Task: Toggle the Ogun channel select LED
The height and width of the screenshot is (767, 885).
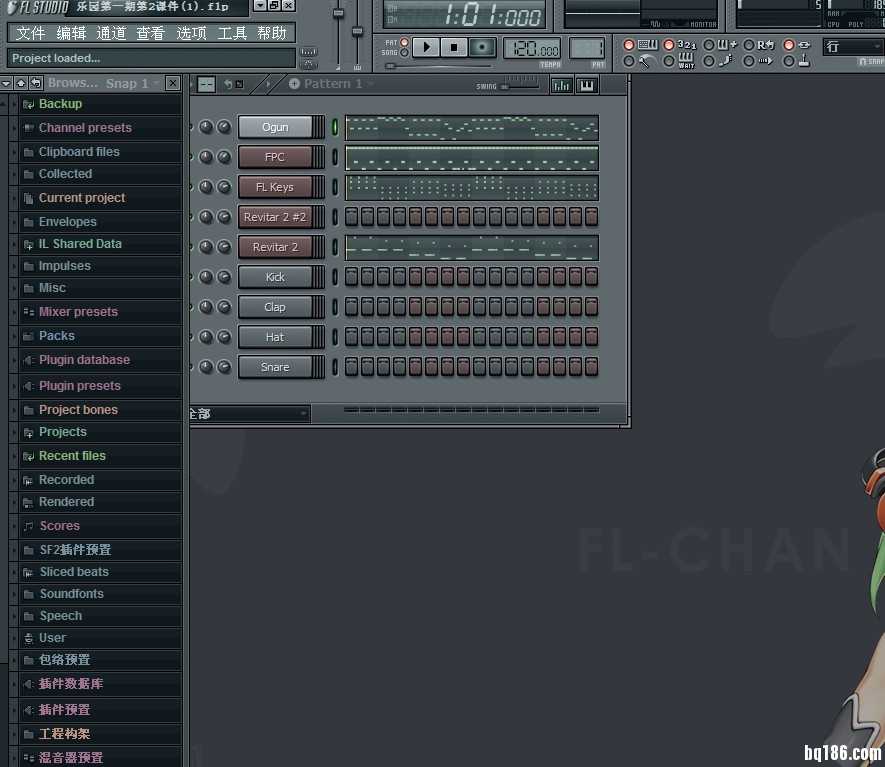Action: (335, 127)
